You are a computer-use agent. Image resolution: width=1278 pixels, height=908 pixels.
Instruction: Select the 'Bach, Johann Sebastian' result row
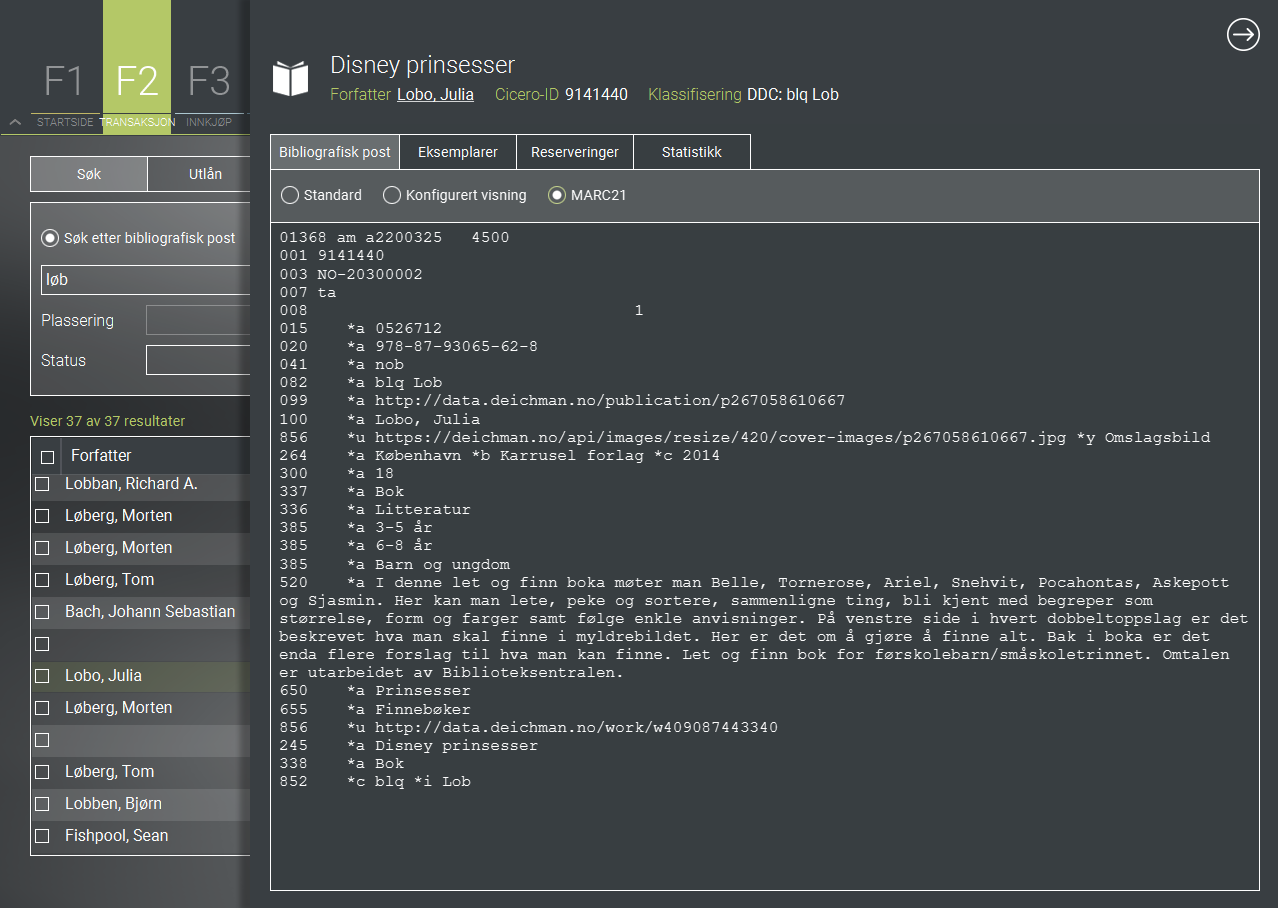(x=140, y=612)
